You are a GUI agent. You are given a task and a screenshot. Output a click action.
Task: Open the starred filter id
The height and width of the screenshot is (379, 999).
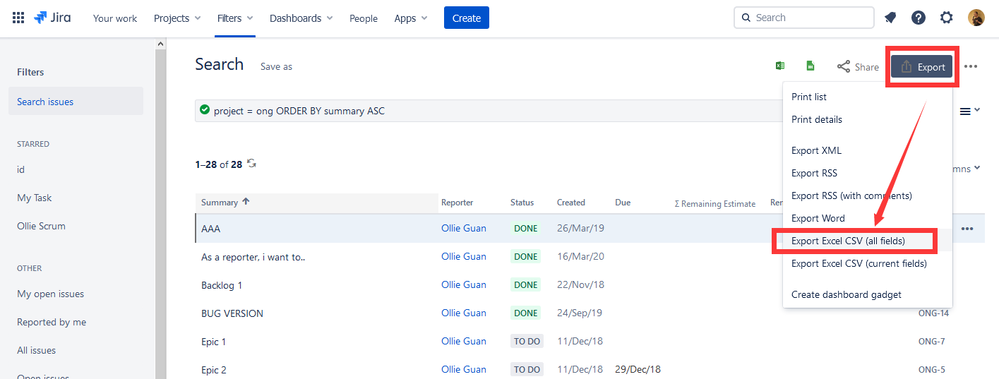[21, 169]
